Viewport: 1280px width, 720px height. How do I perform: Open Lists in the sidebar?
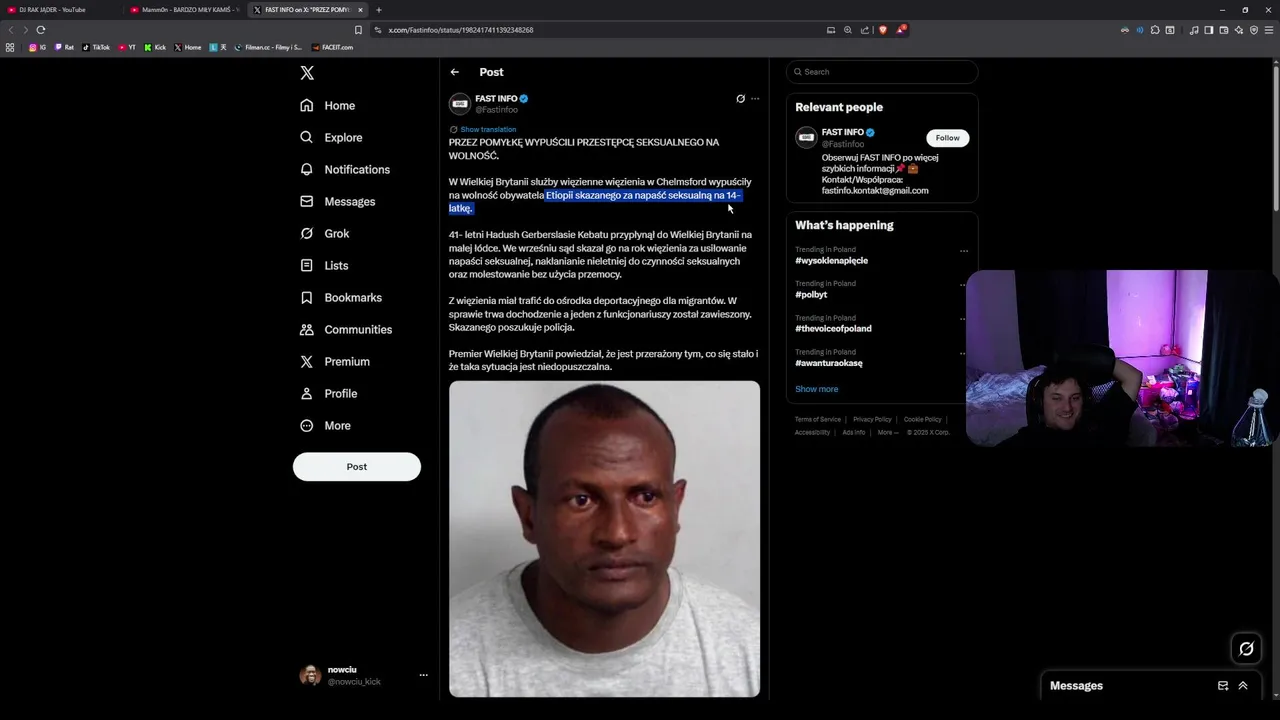pyautogui.click(x=324, y=265)
